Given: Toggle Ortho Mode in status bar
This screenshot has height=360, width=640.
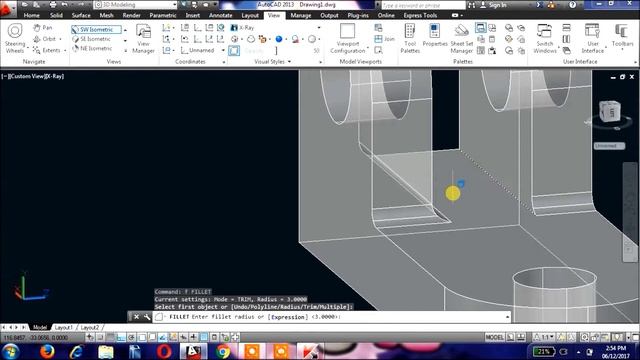Looking at the screenshot, I should 121,337.
